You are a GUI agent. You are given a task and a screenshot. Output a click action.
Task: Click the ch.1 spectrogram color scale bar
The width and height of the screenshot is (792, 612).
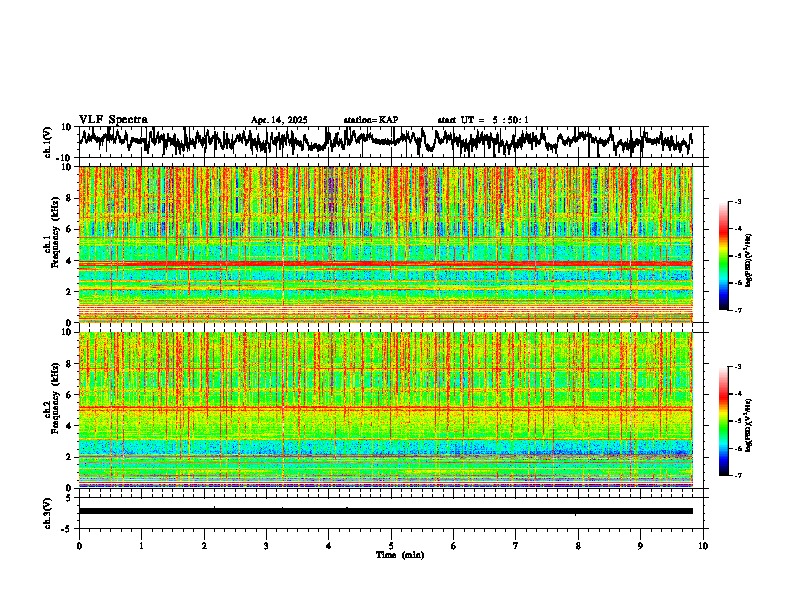tap(723, 256)
